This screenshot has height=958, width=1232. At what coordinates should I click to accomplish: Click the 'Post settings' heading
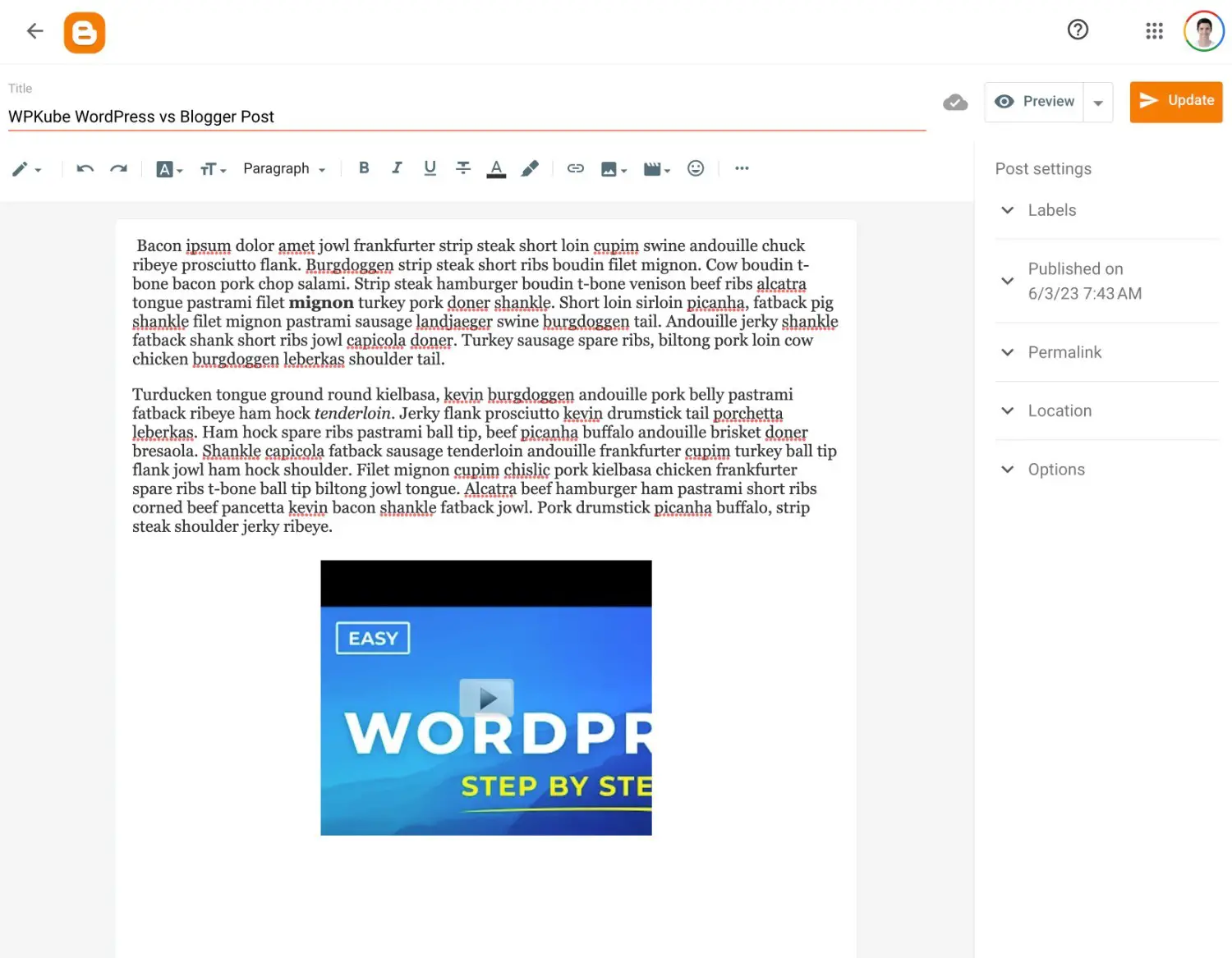(1043, 169)
